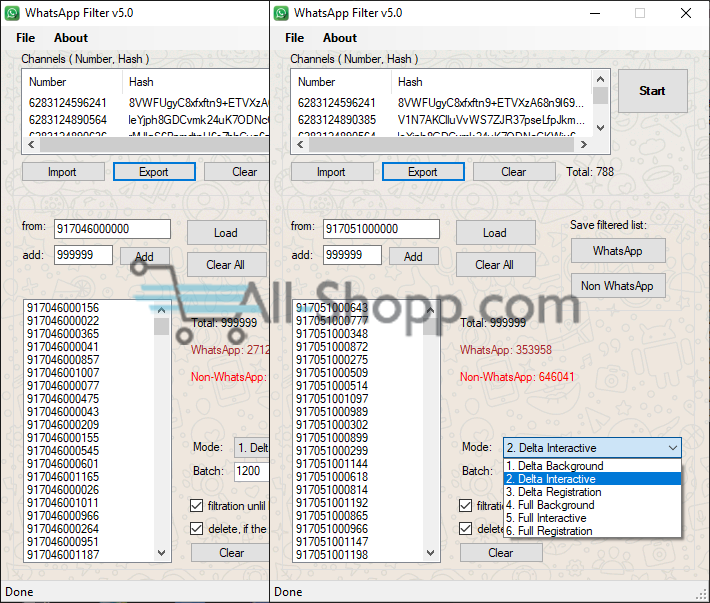Image resolution: width=710 pixels, height=603 pixels.
Task: Click Clear All in the left window
Action: pyautogui.click(x=225, y=265)
